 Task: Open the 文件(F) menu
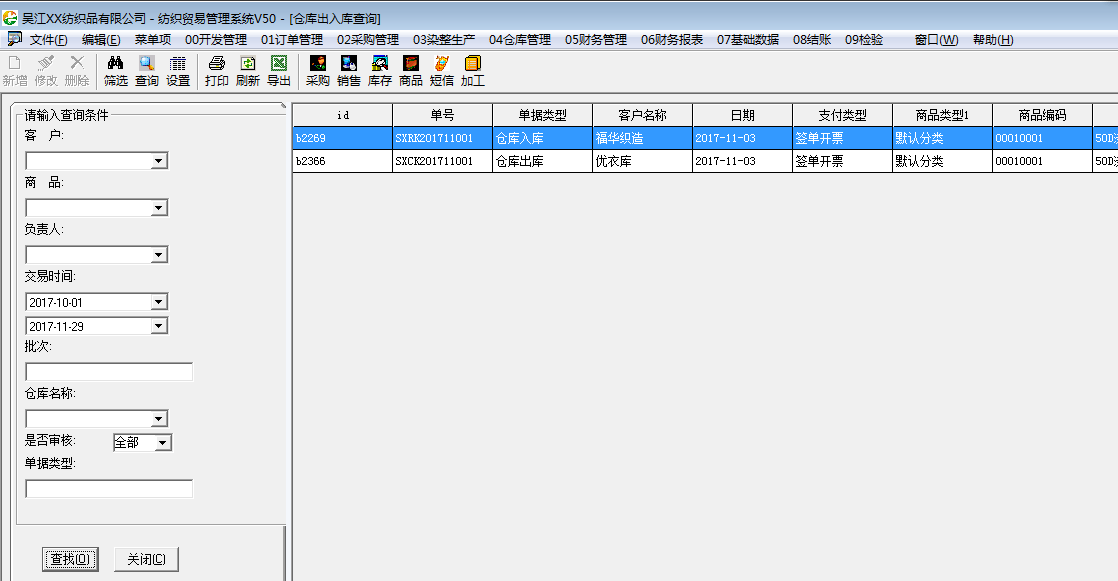pos(48,40)
